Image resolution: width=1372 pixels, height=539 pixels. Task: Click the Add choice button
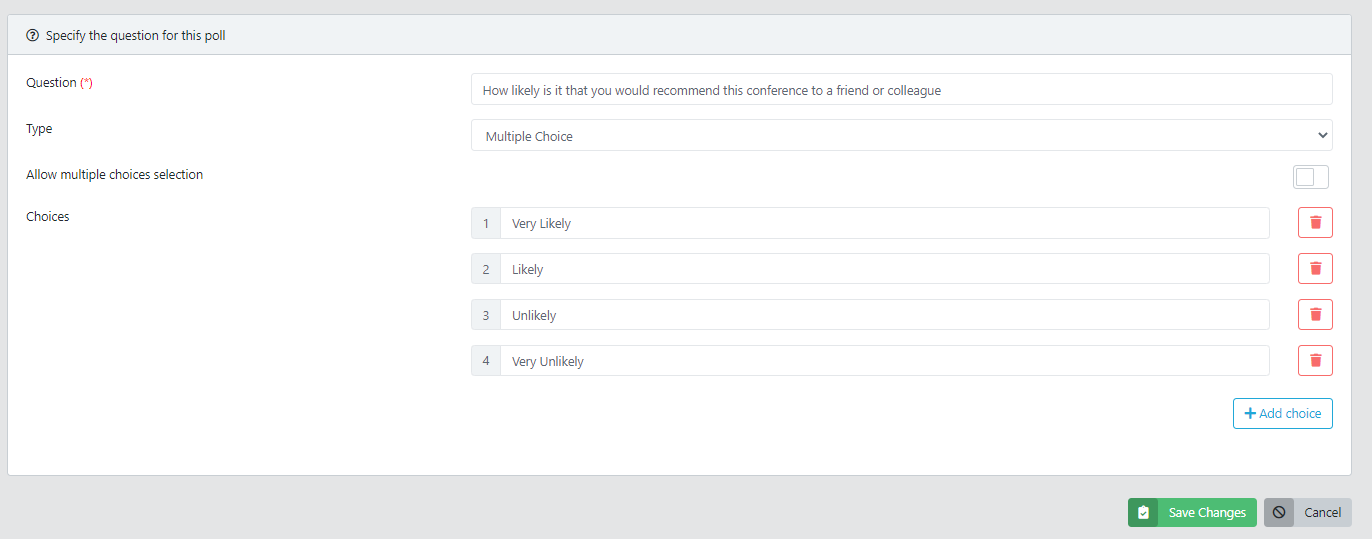point(1283,414)
